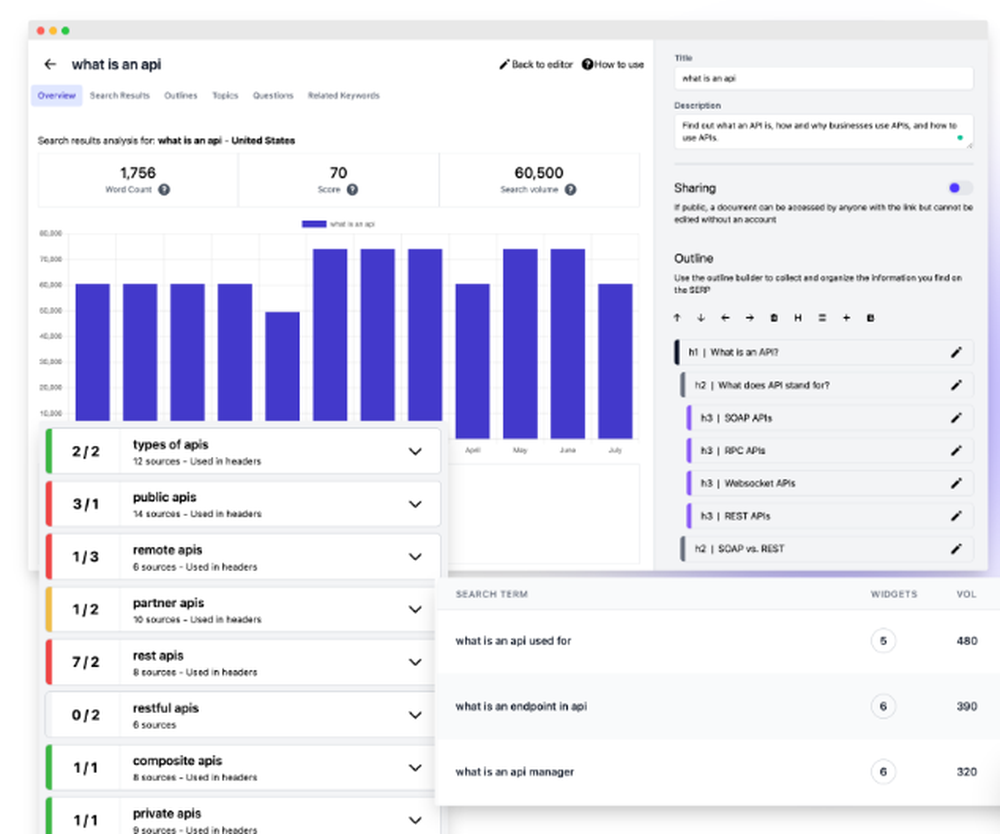Click widgets badge 5 for api used for
Screen dimensions: 1000x834
(883, 641)
